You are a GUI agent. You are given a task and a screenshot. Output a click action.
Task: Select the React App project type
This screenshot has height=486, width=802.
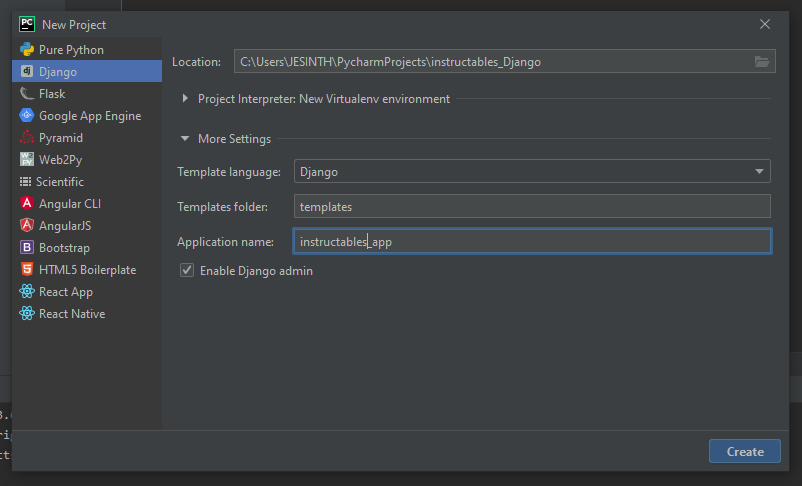pos(65,292)
